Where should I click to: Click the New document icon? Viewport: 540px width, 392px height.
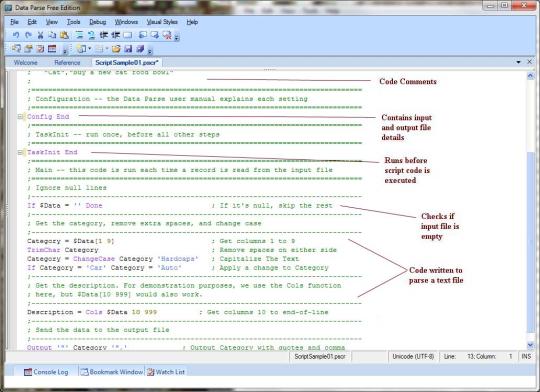click(81, 49)
